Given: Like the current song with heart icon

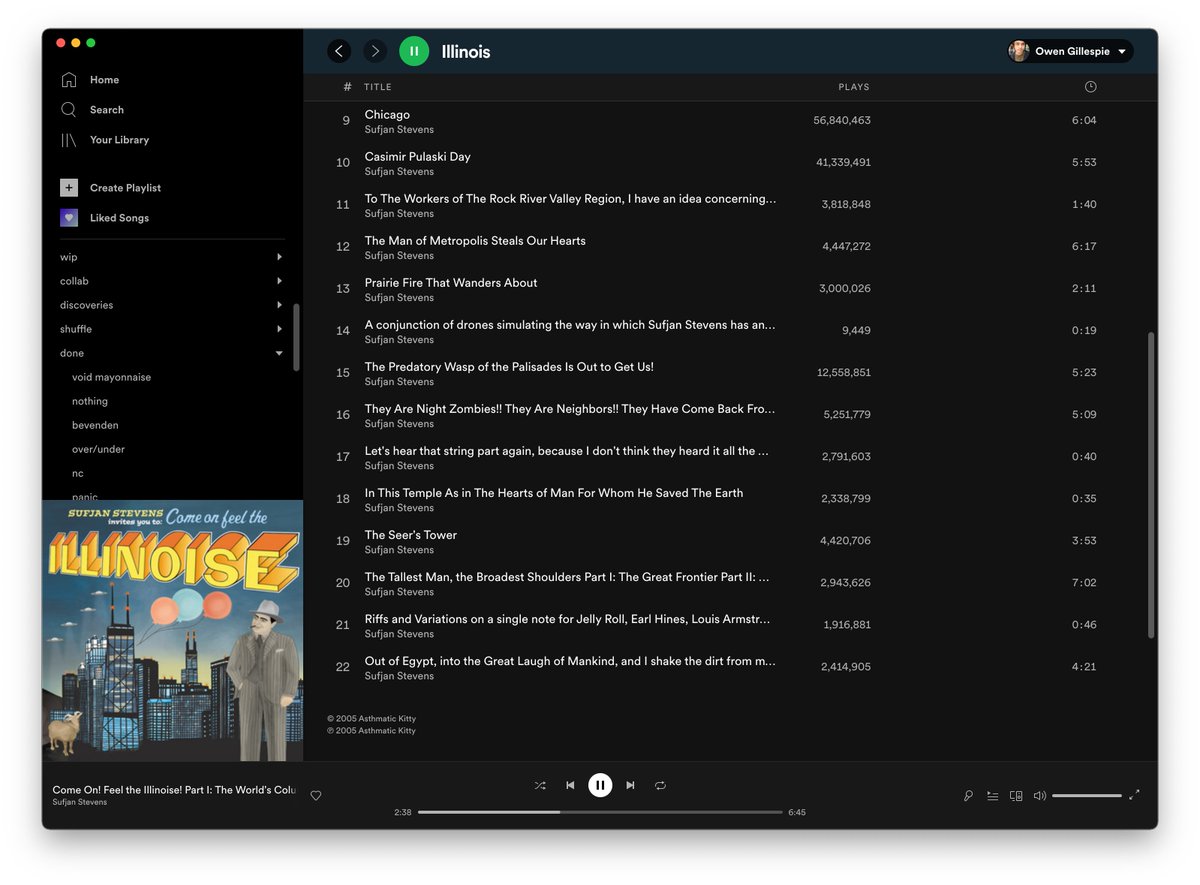Looking at the screenshot, I should pos(316,796).
